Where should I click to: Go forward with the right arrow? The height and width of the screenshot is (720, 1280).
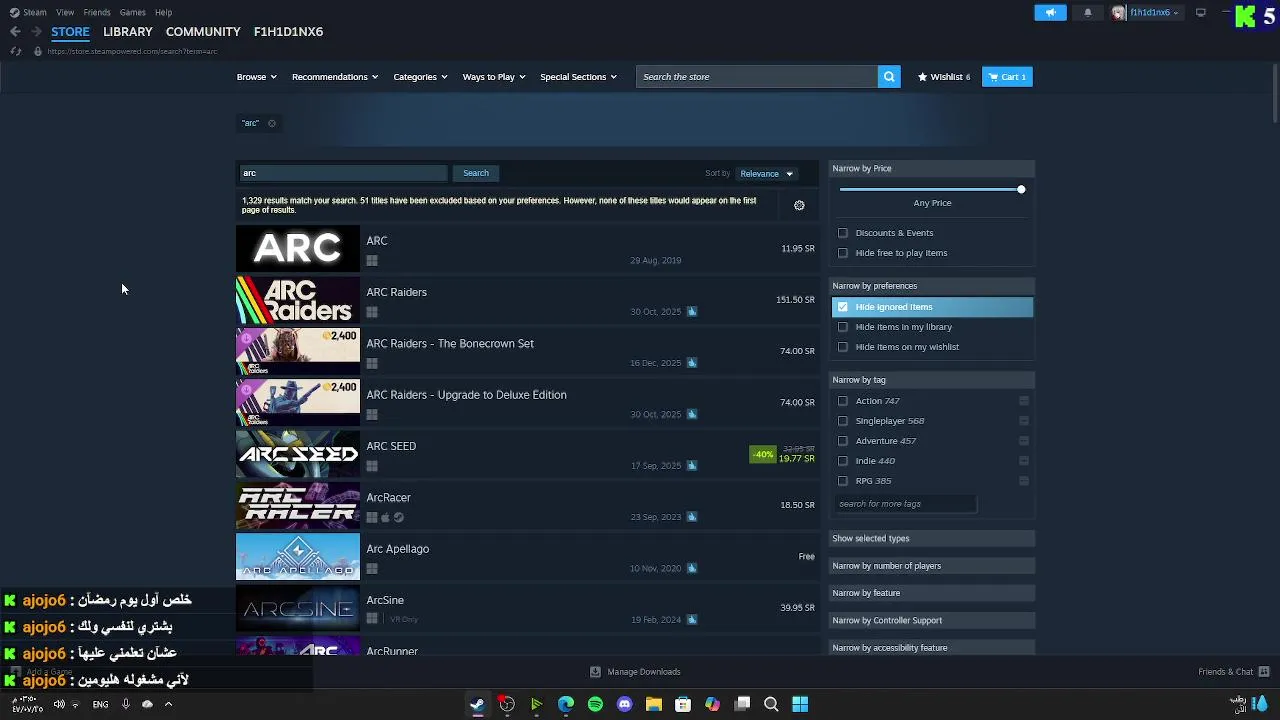[x=36, y=32]
